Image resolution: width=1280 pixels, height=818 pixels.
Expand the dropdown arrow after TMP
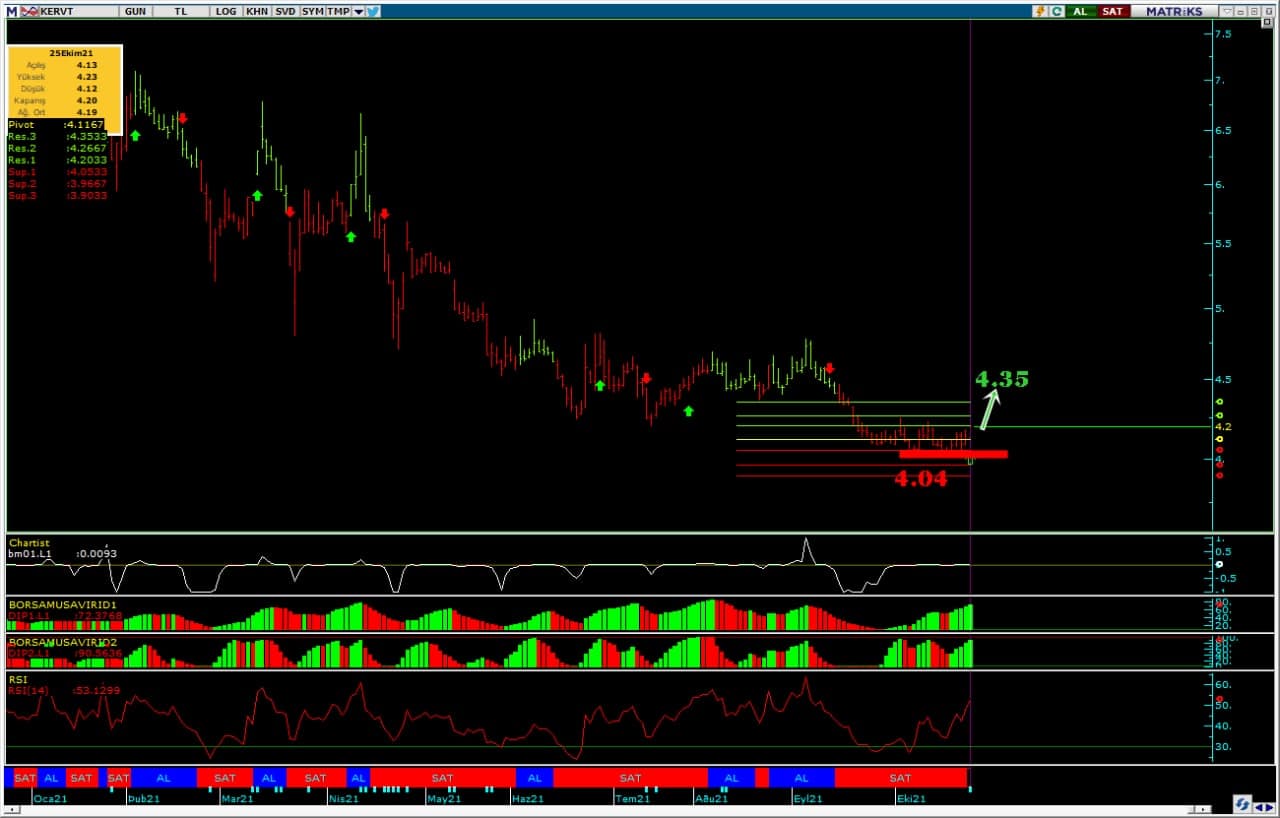coord(358,11)
